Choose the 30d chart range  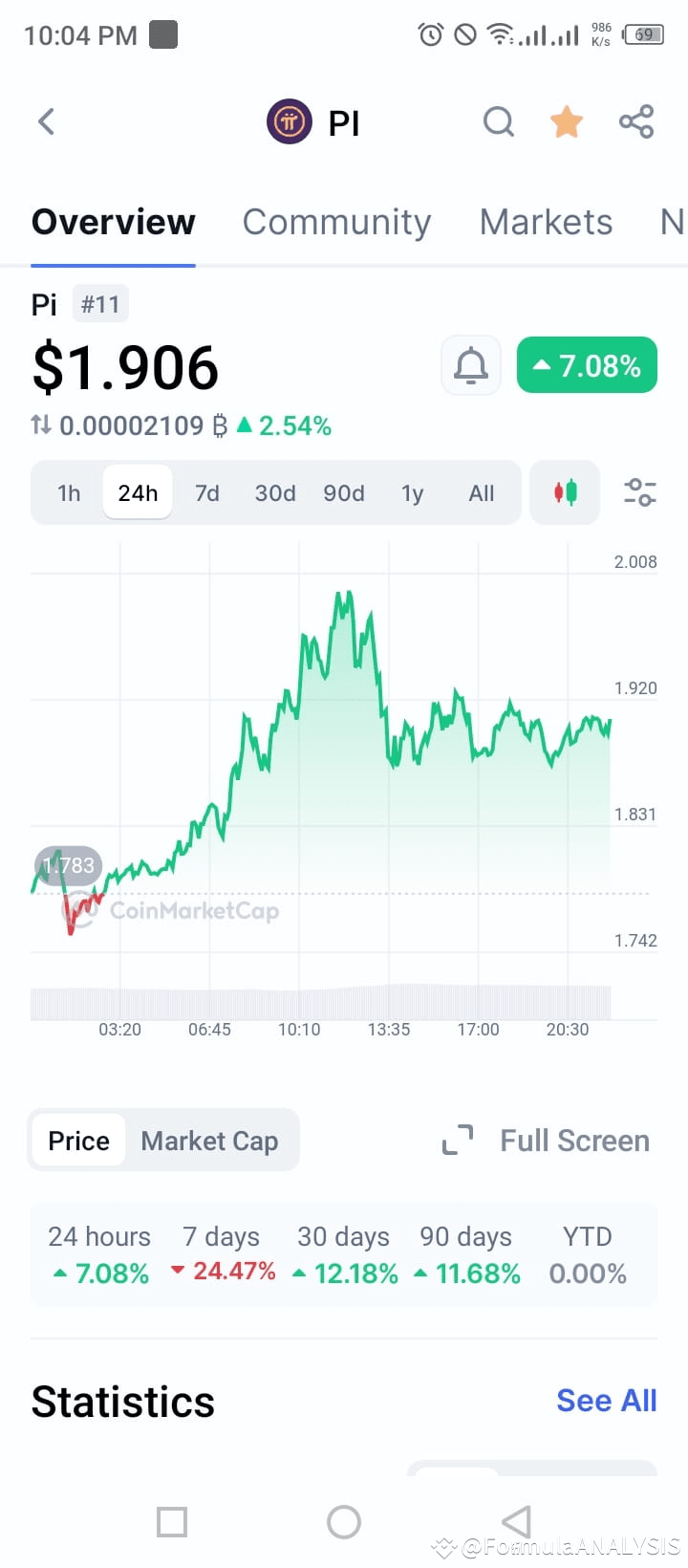pos(275,493)
